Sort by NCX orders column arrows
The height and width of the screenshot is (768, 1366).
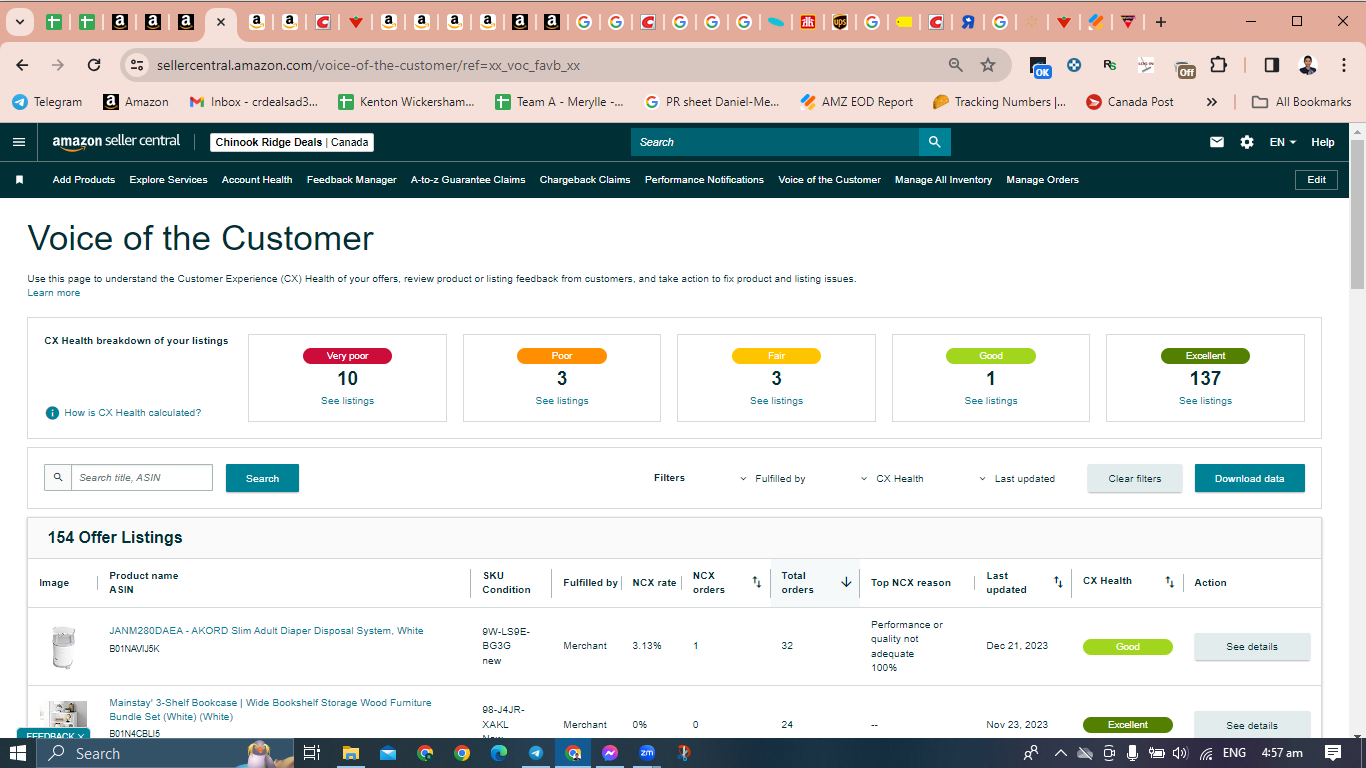click(x=756, y=582)
